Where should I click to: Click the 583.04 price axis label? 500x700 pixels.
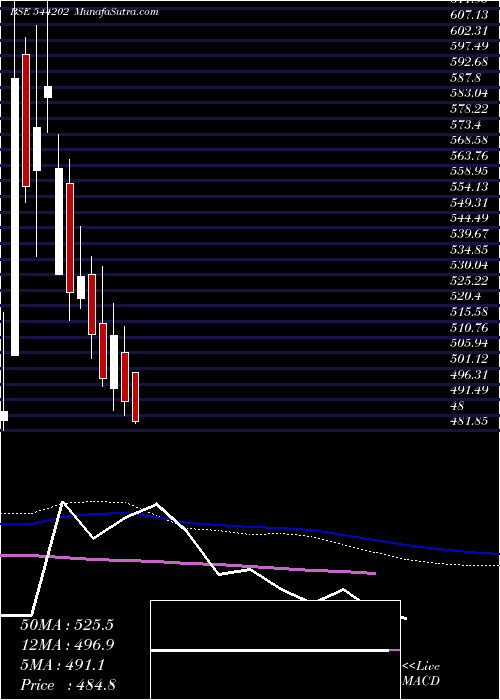point(469,93)
